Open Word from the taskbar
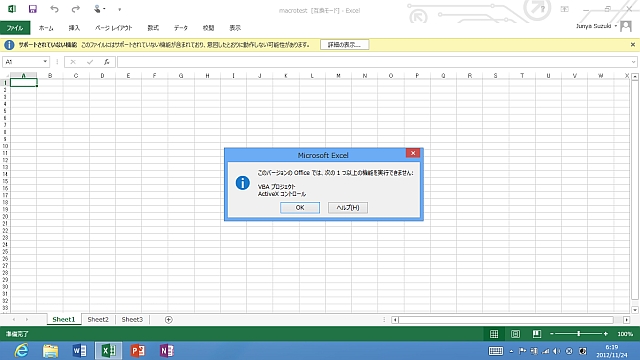 80,351
